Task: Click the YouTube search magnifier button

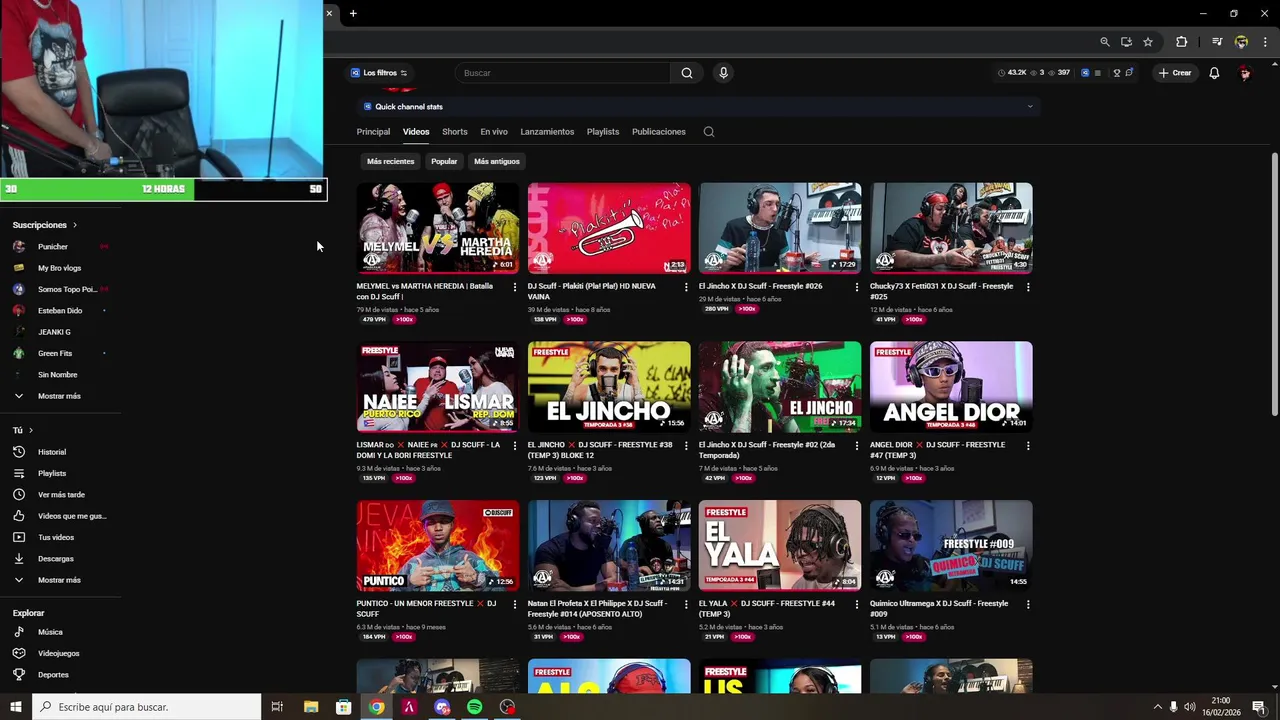Action: (x=687, y=73)
